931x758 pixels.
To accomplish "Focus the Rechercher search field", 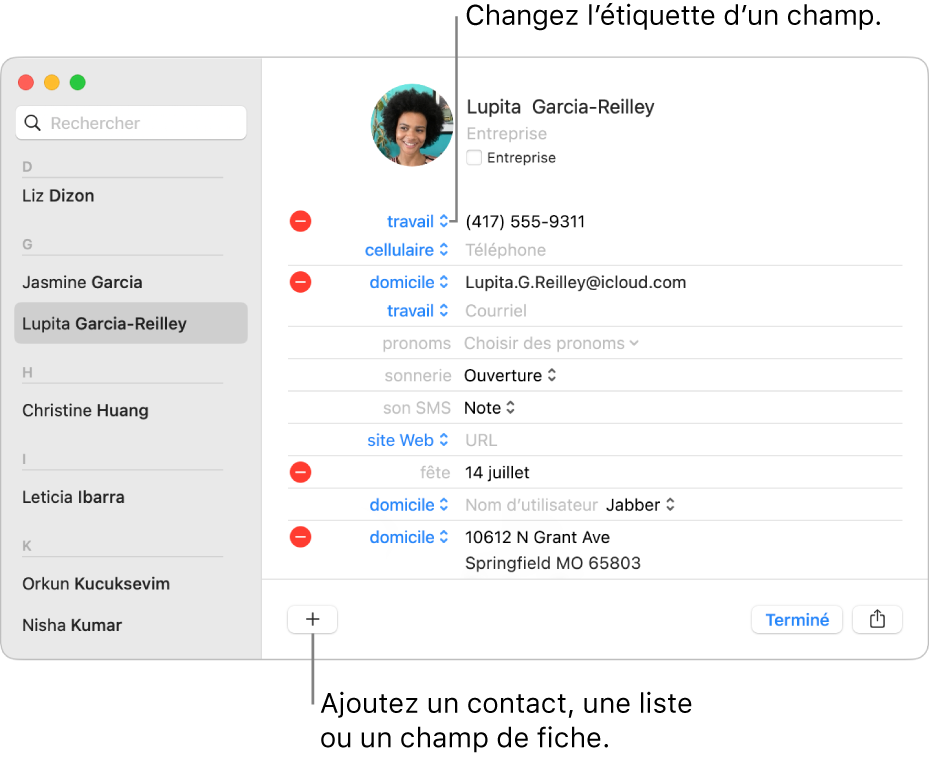I will click(131, 123).
